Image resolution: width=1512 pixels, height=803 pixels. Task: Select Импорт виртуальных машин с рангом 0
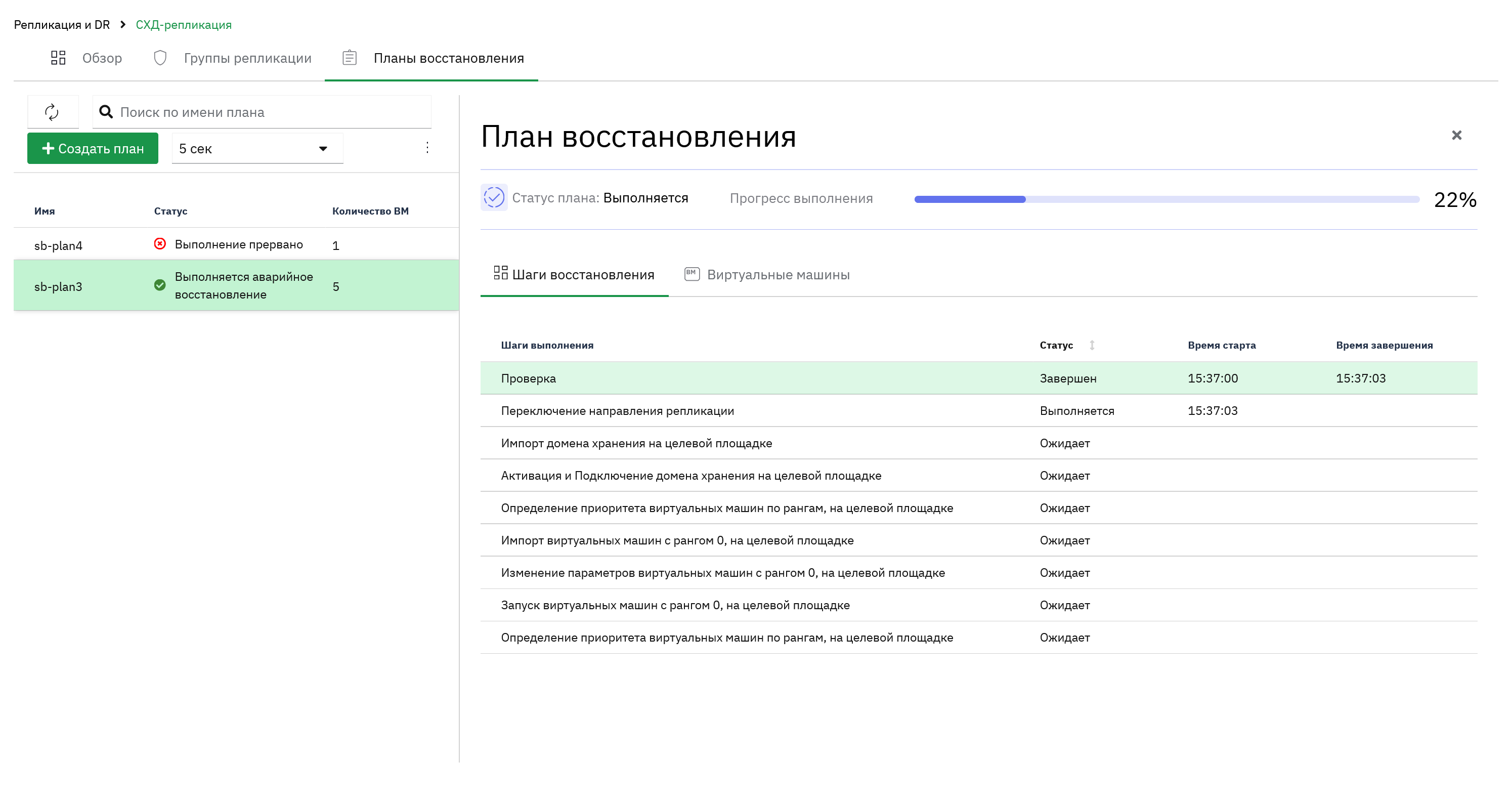tap(979, 540)
